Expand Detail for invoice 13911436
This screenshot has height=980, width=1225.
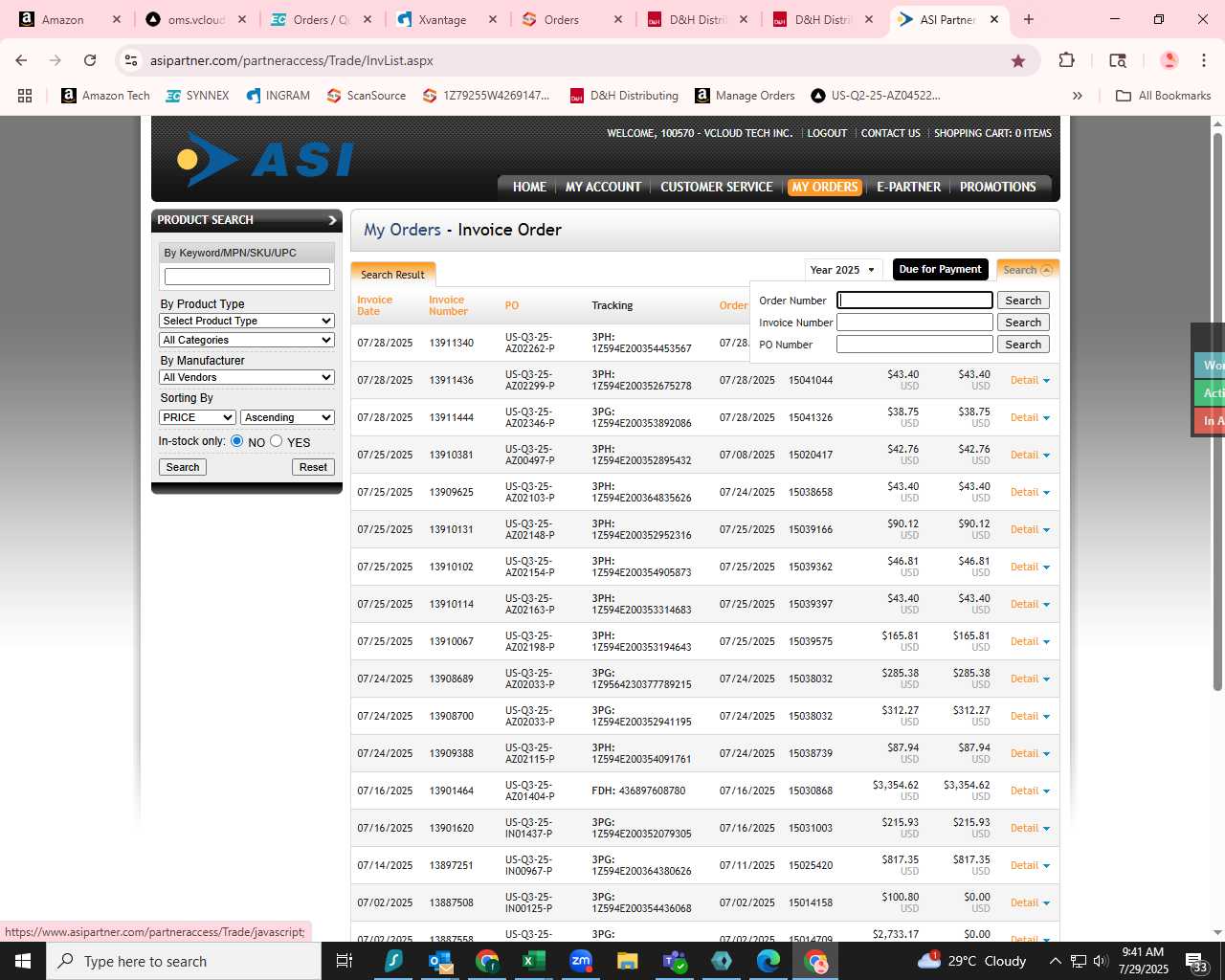point(1030,380)
